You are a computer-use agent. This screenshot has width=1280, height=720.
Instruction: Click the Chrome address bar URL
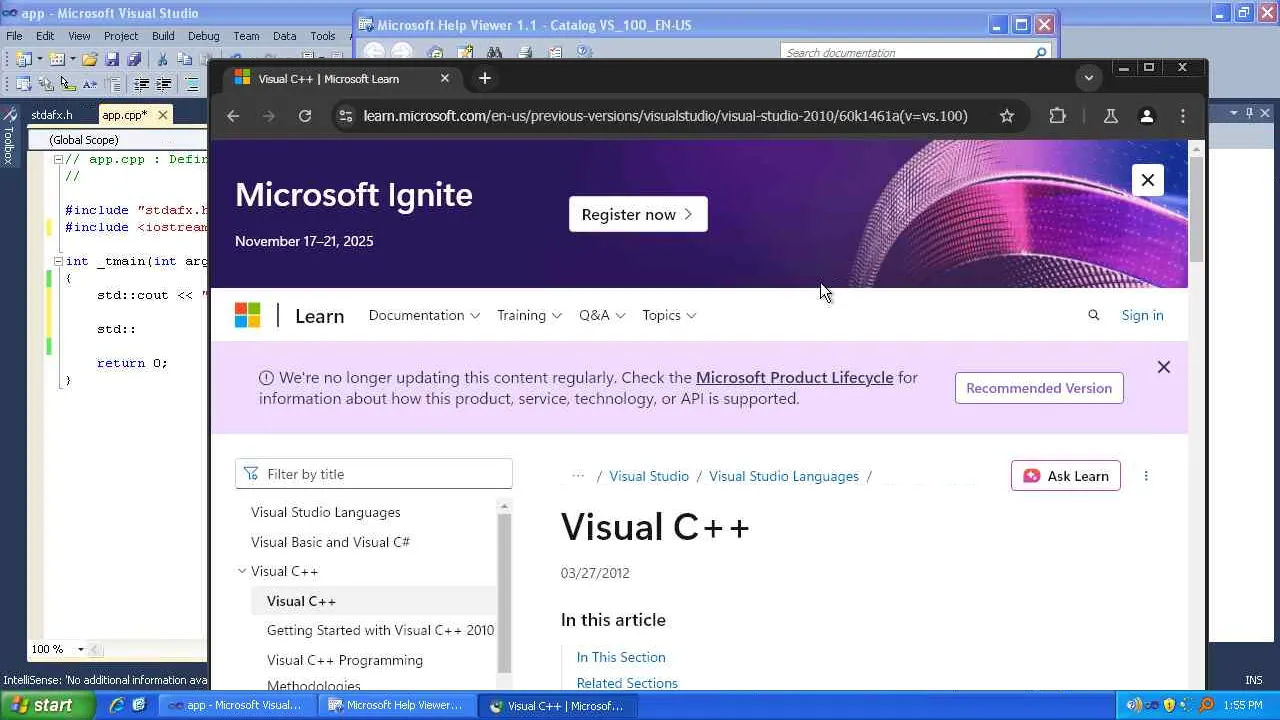(665, 116)
